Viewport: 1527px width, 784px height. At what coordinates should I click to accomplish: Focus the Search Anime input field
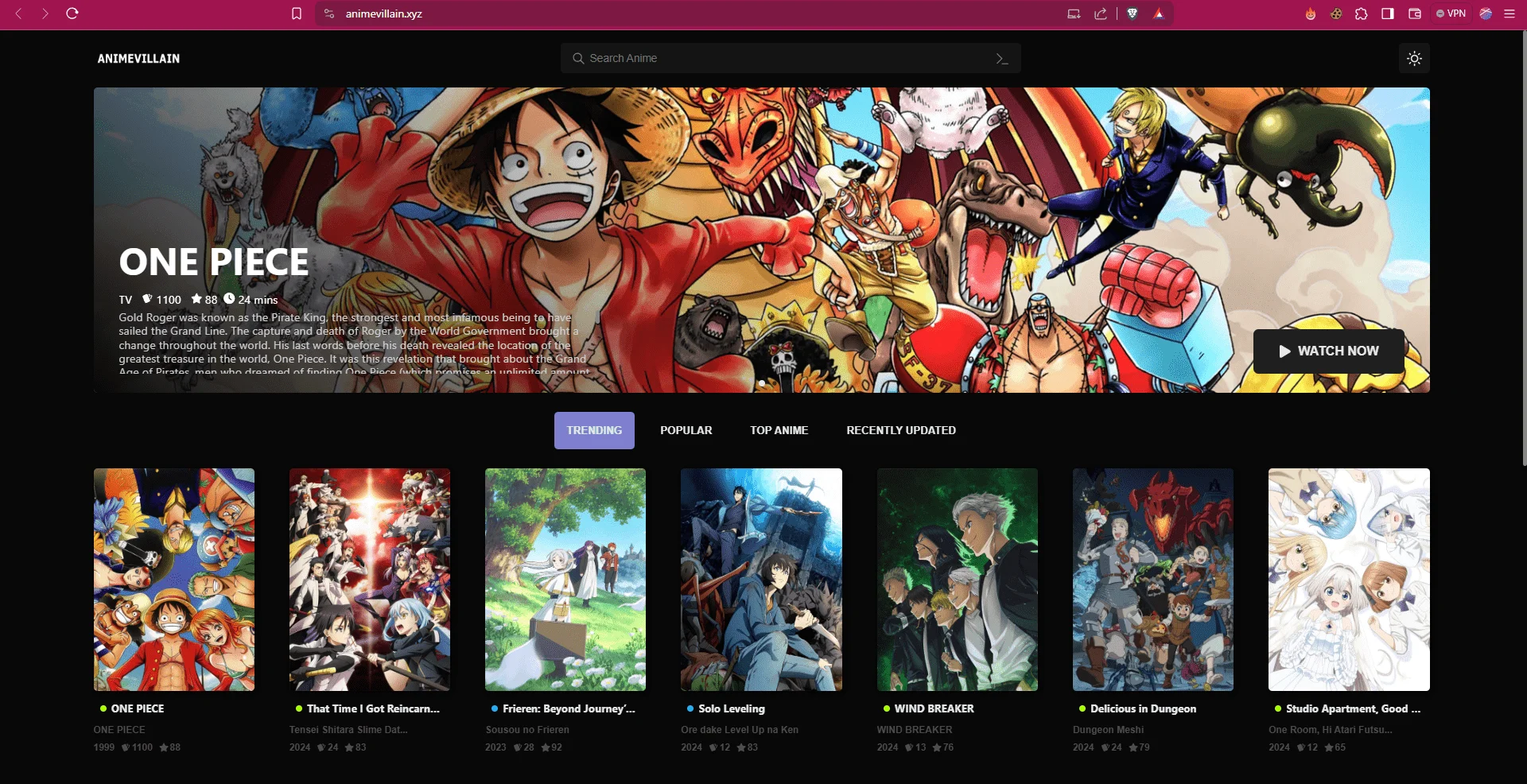point(791,58)
